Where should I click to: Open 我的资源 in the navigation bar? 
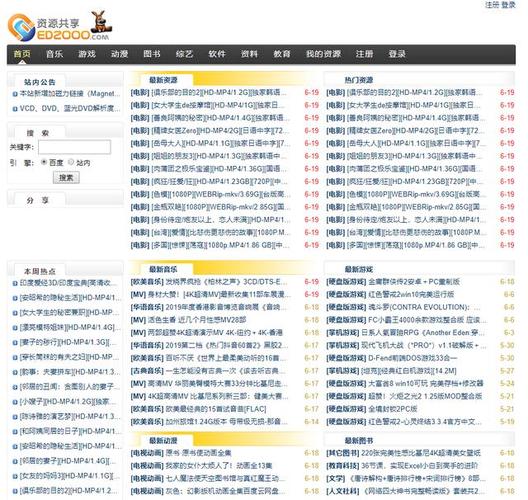[323, 54]
